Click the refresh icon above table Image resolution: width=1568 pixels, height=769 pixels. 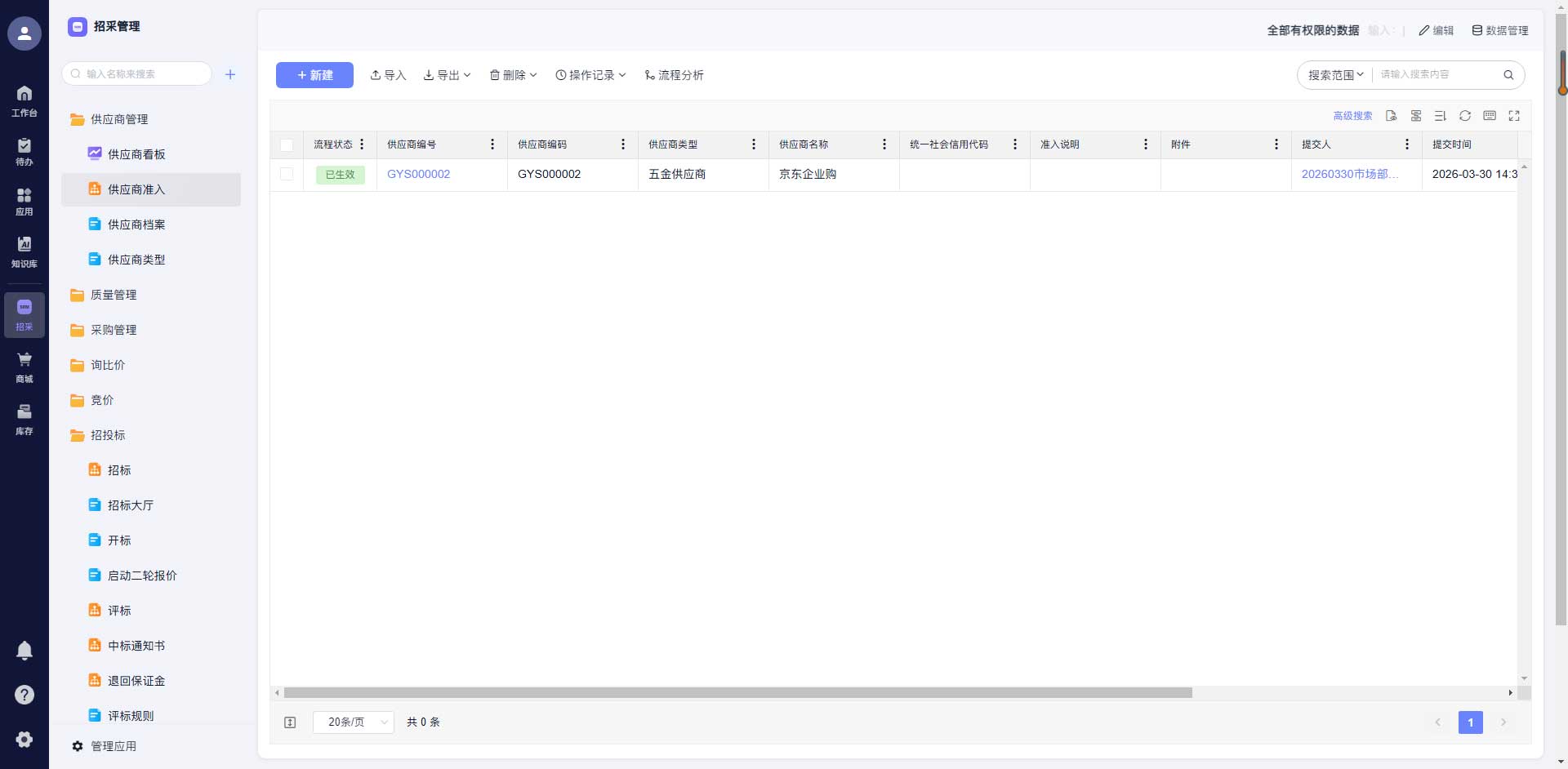[x=1464, y=116]
